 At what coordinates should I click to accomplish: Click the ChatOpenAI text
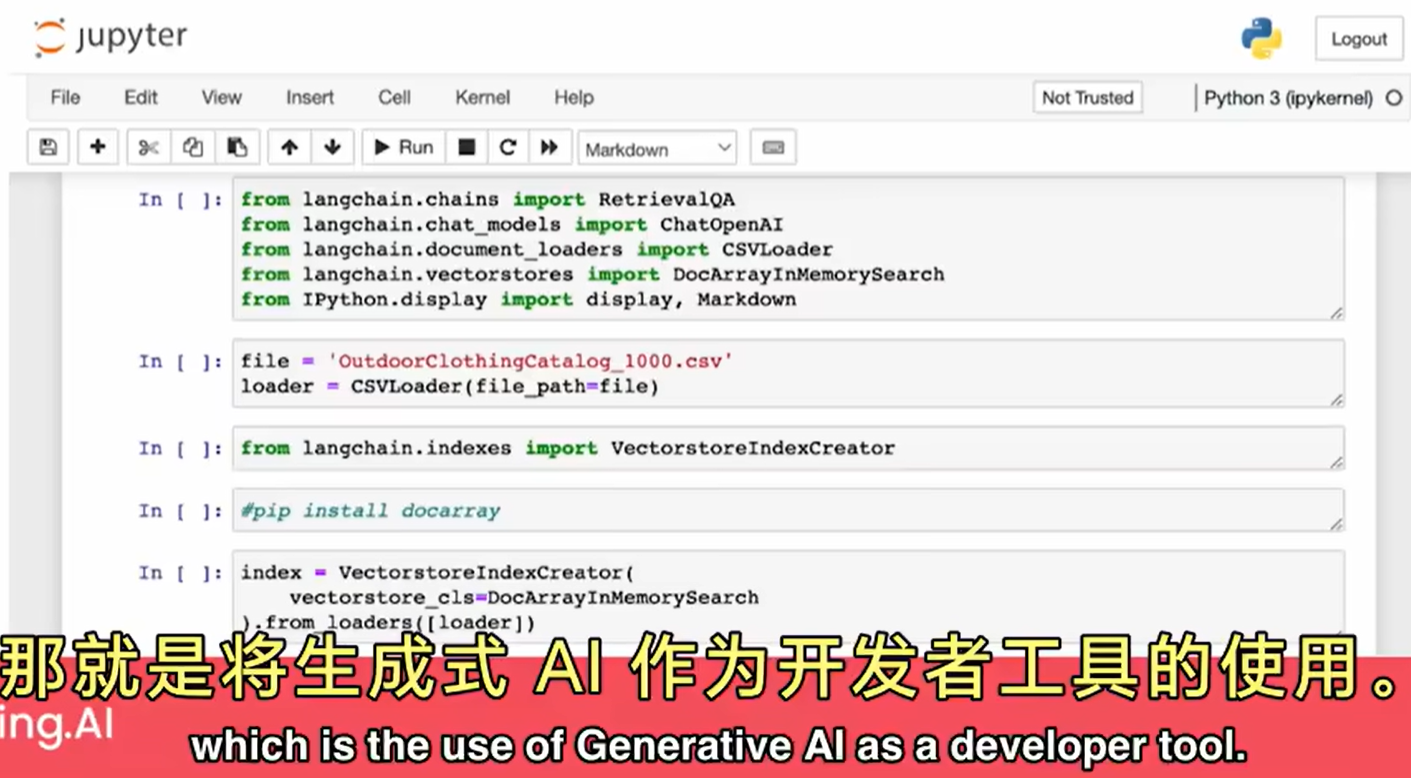point(721,225)
